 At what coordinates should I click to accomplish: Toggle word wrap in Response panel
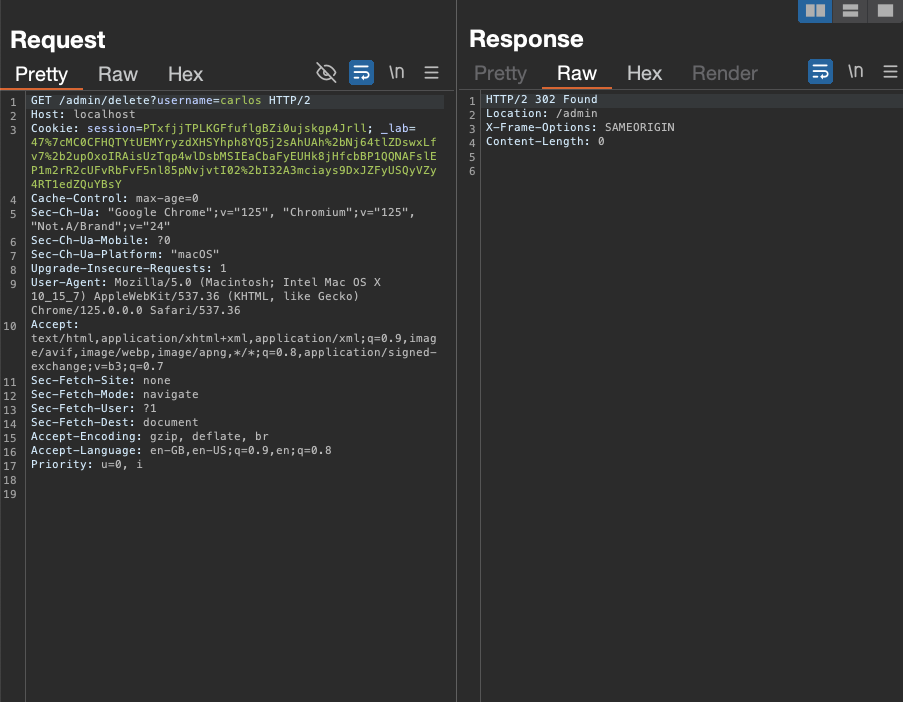(820, 72)
